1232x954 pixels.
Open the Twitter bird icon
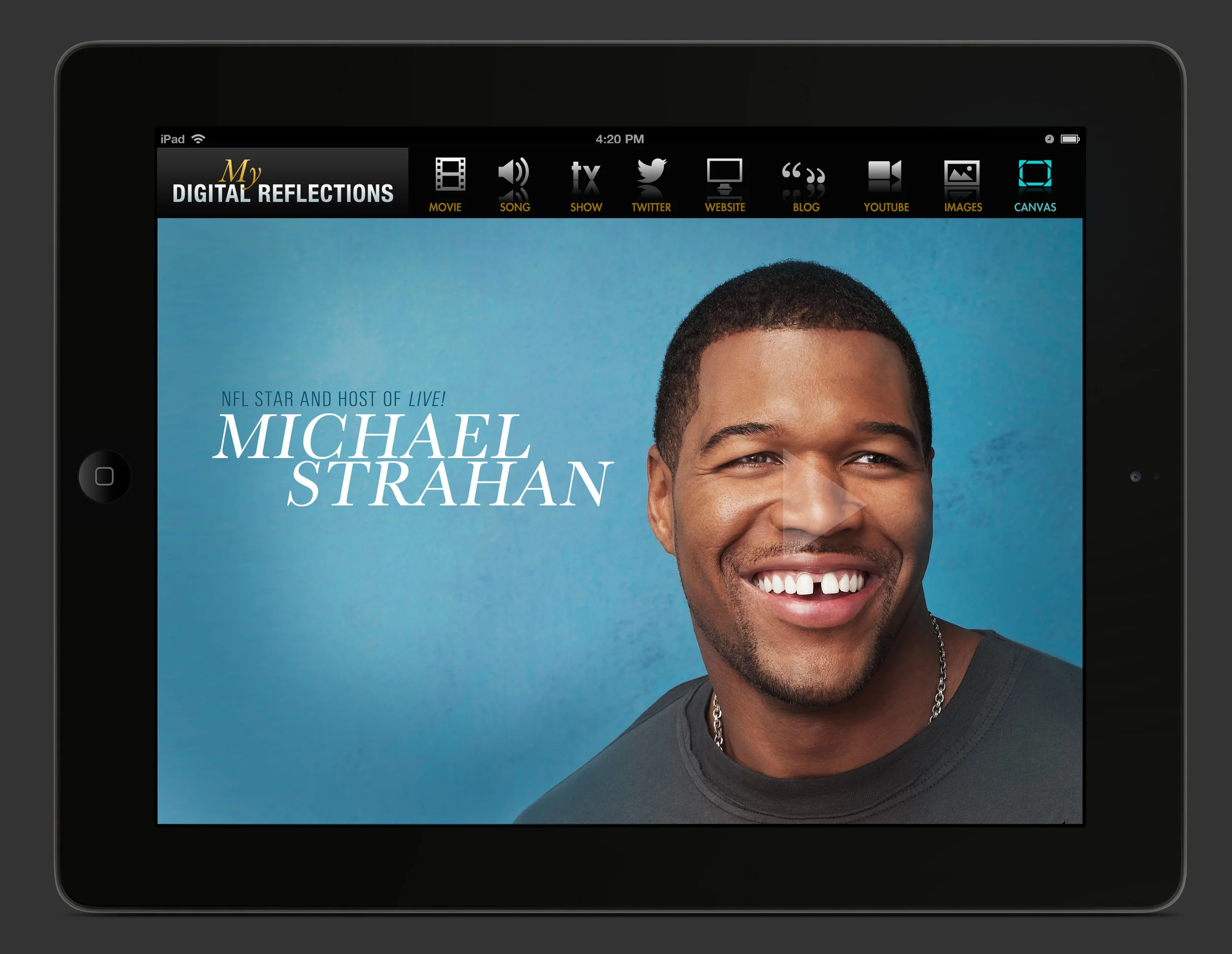651,171
